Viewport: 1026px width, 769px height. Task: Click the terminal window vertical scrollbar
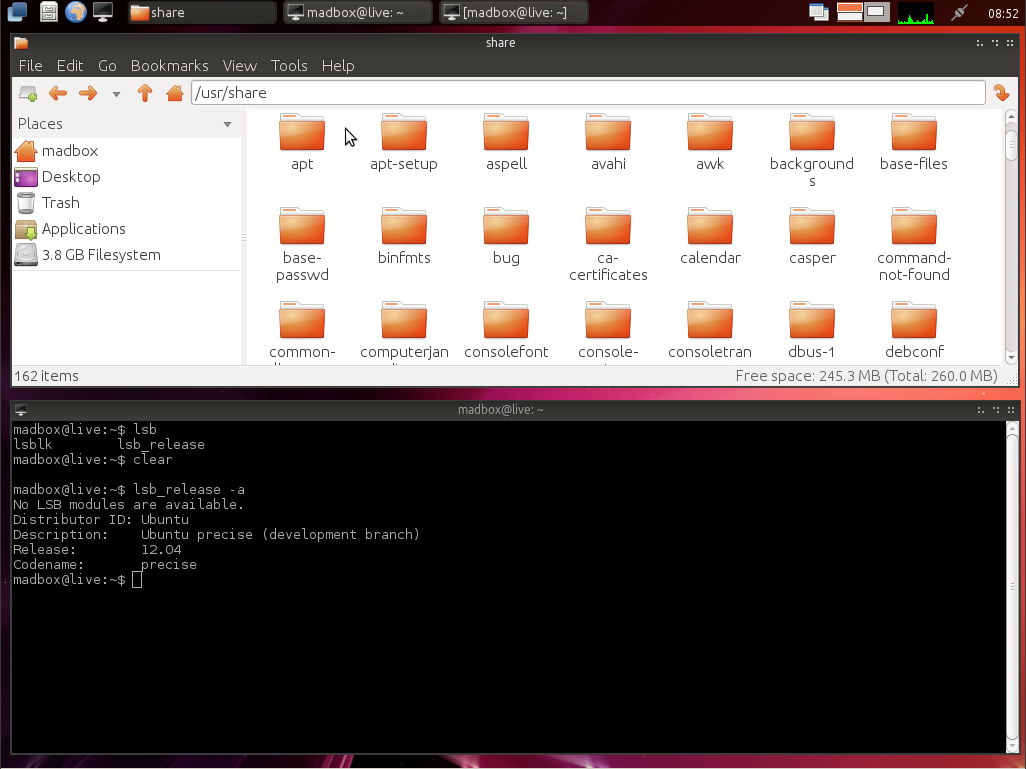[x=1012, y=586]
